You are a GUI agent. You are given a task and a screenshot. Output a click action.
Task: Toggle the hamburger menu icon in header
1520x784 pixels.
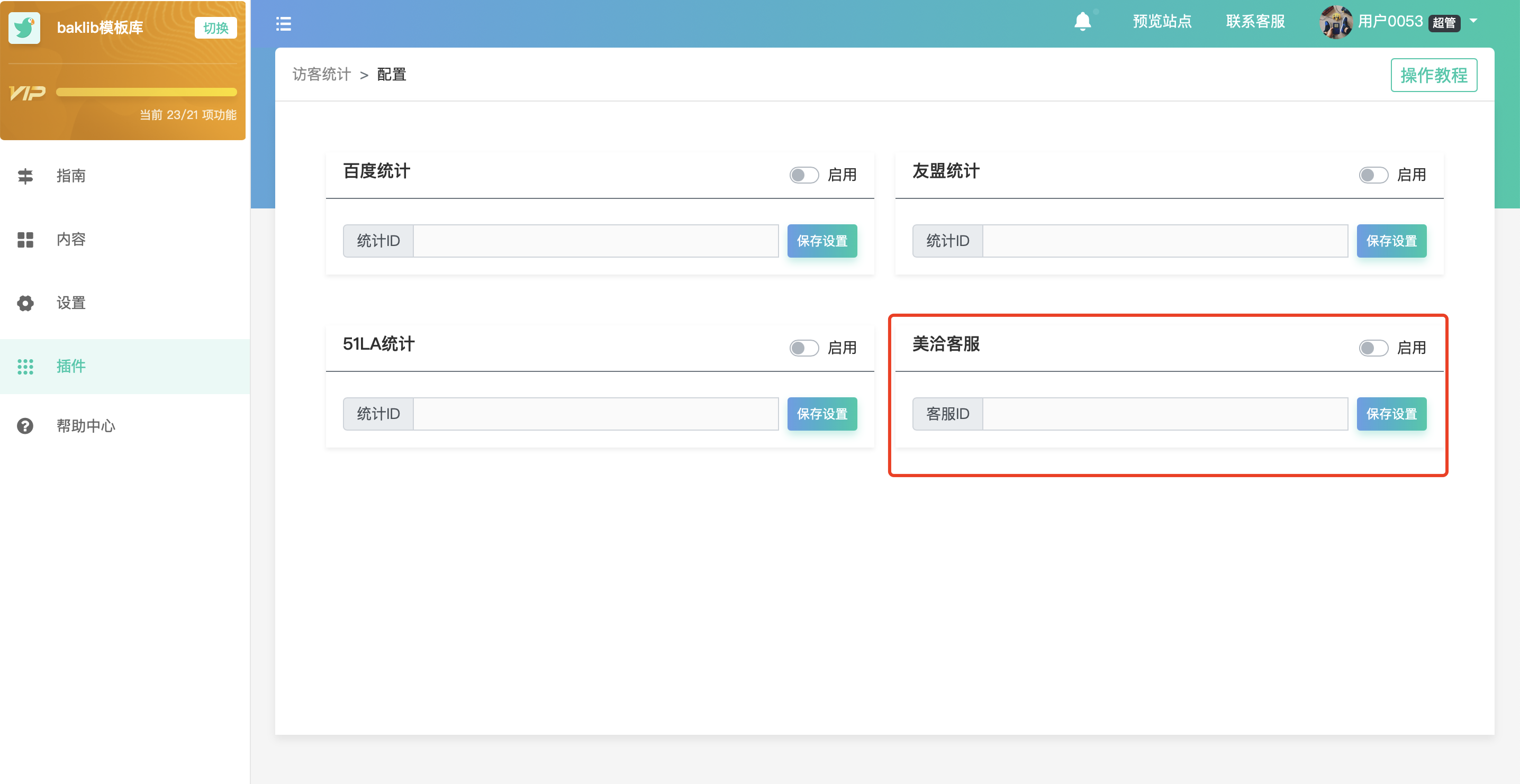point(283,24)
